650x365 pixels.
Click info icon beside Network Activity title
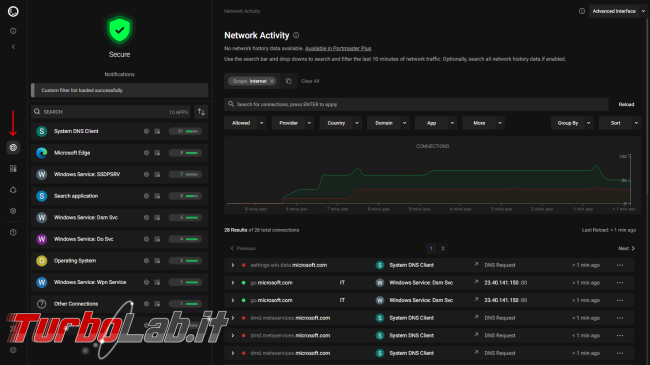(296, 35)
